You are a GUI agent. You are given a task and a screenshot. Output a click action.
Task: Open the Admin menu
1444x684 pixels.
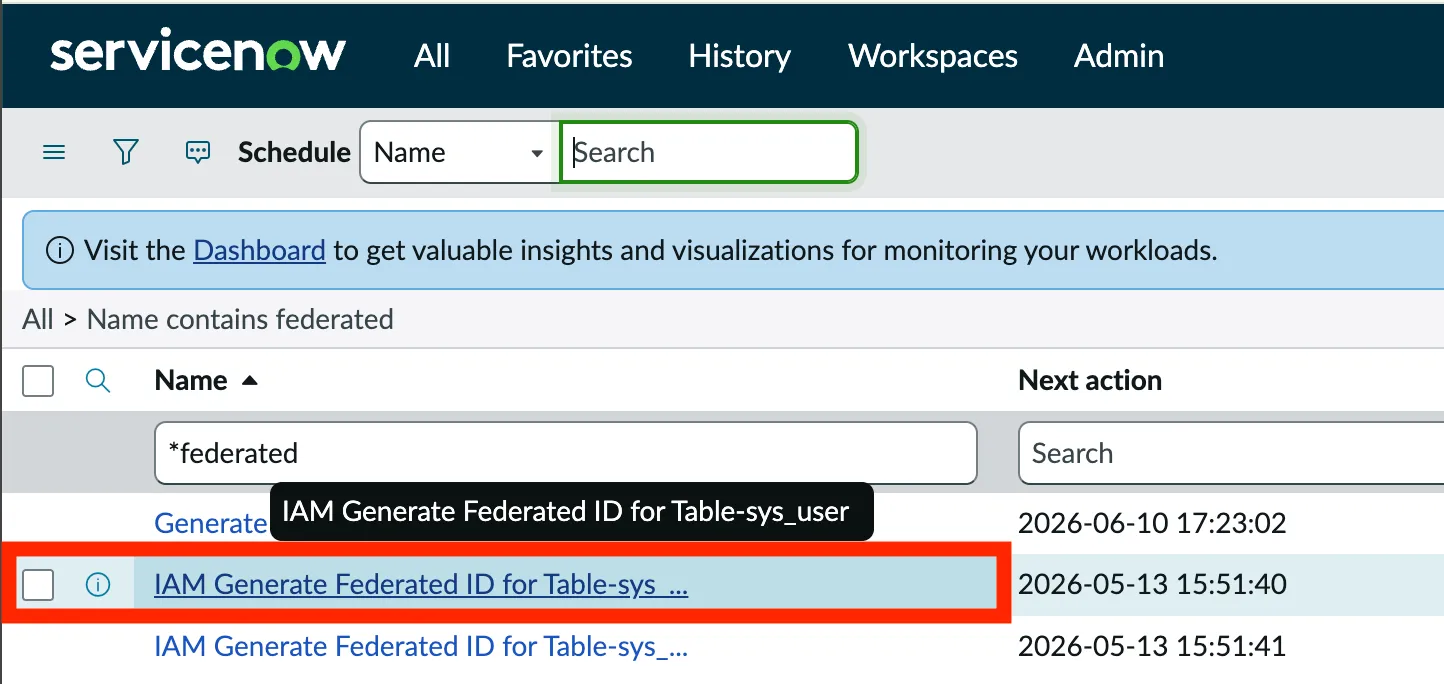(x=1119, y=56)
